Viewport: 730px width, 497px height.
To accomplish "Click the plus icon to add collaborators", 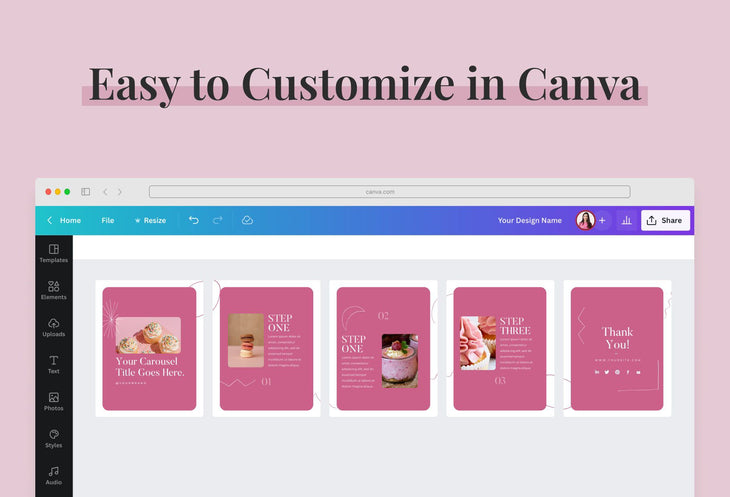I will 602,220.
